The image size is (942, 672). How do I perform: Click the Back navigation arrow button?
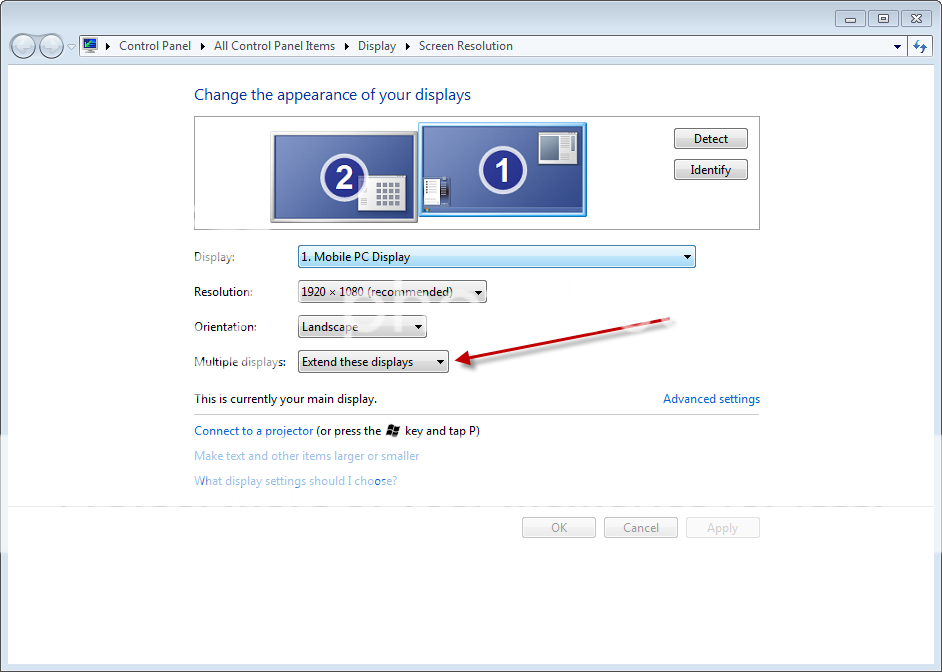point(23,46)
